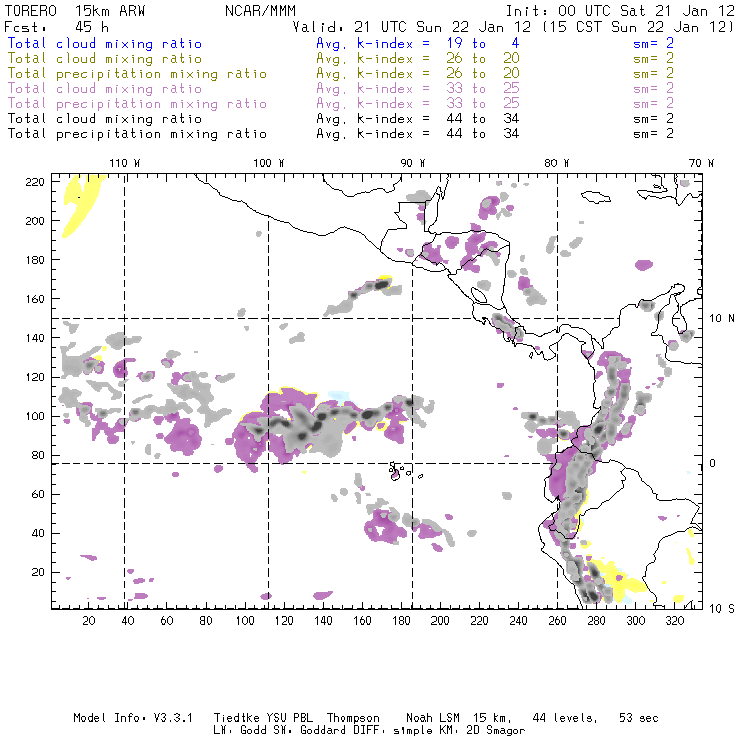This screenshot has height=740, width=740.
Task: Select the "NCAR/MMM" header label
Action: point(260,11)
